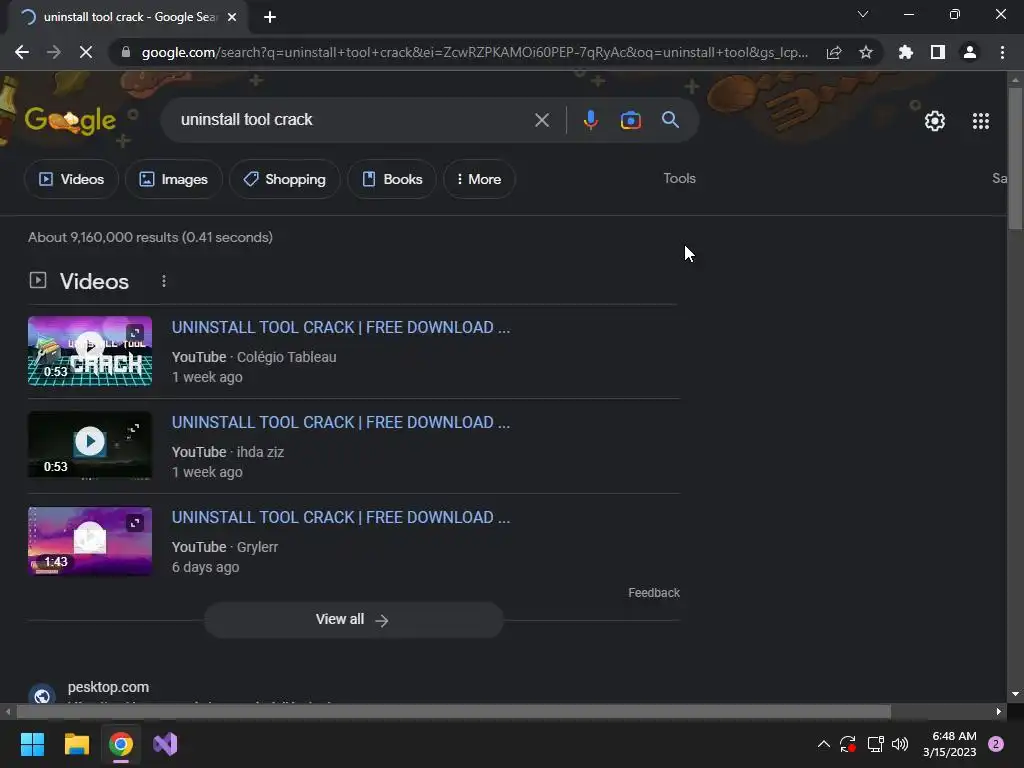This screenshot has height=768, width=1024.
Task: Edit the 'uninstall tool crack' search field
Action: tap(353, 120)
